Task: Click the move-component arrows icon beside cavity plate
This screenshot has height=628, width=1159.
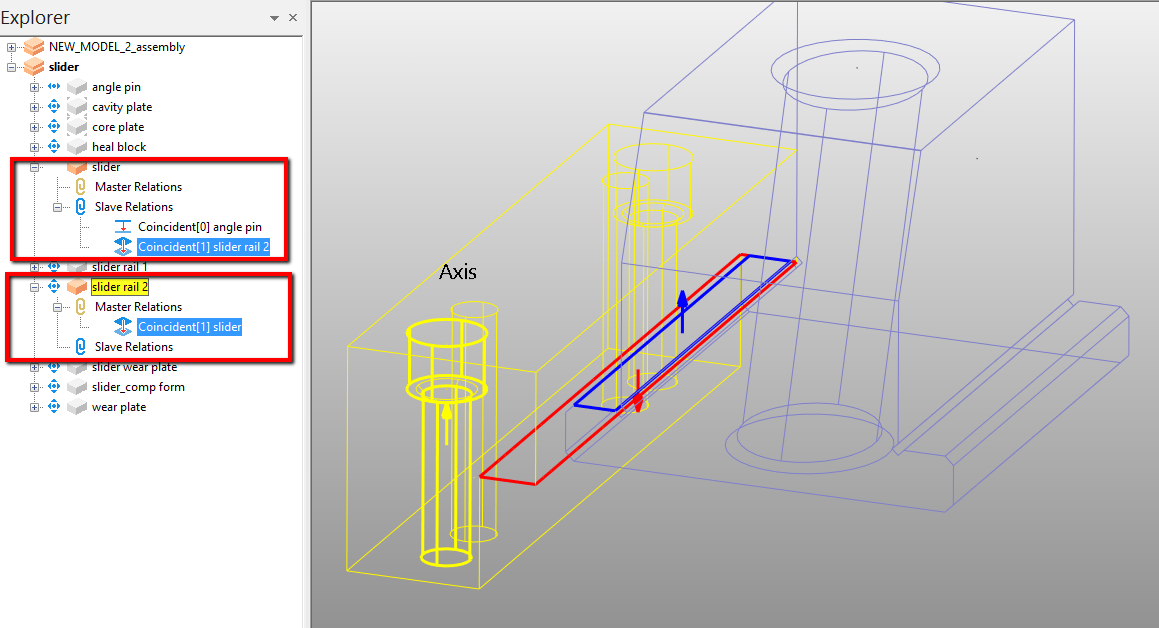Action: (x=54, y=106)
